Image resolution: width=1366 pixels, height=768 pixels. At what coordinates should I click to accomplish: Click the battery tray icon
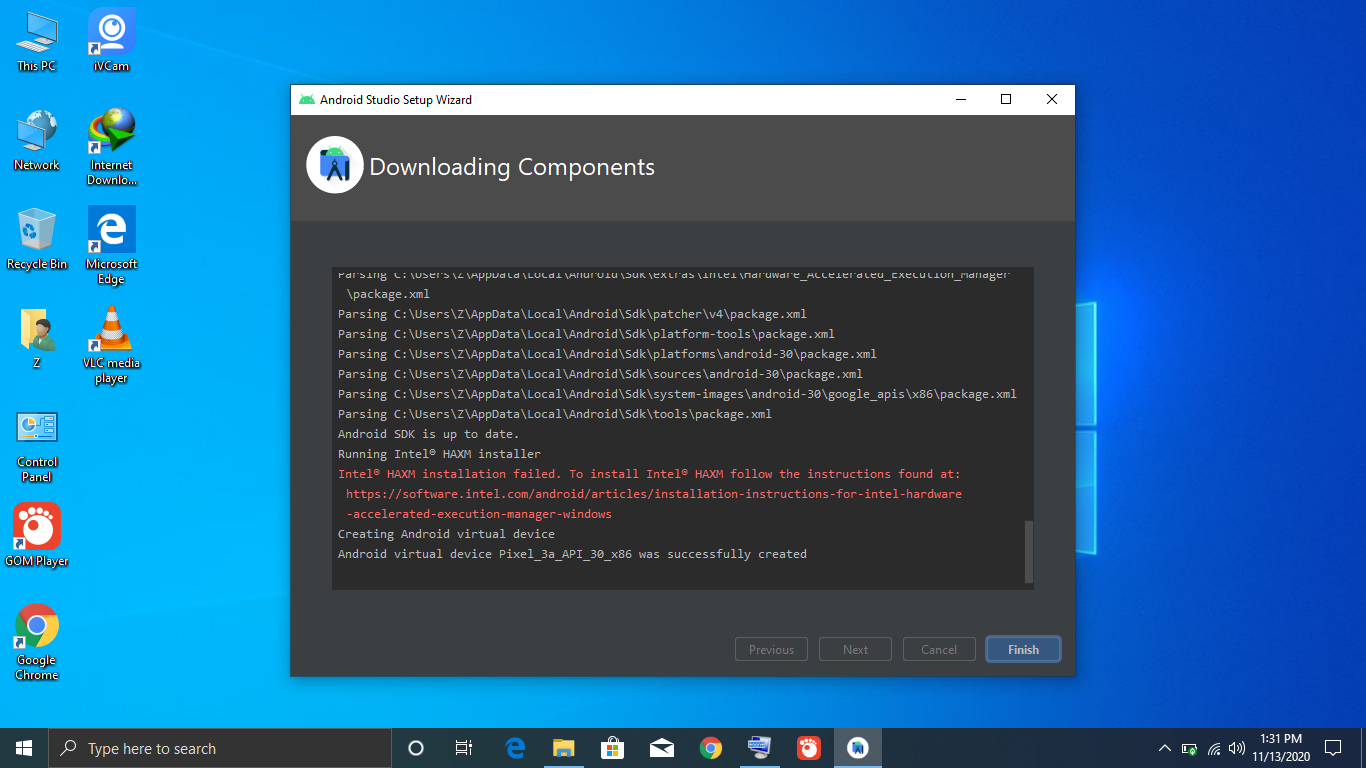point(1189,748)
